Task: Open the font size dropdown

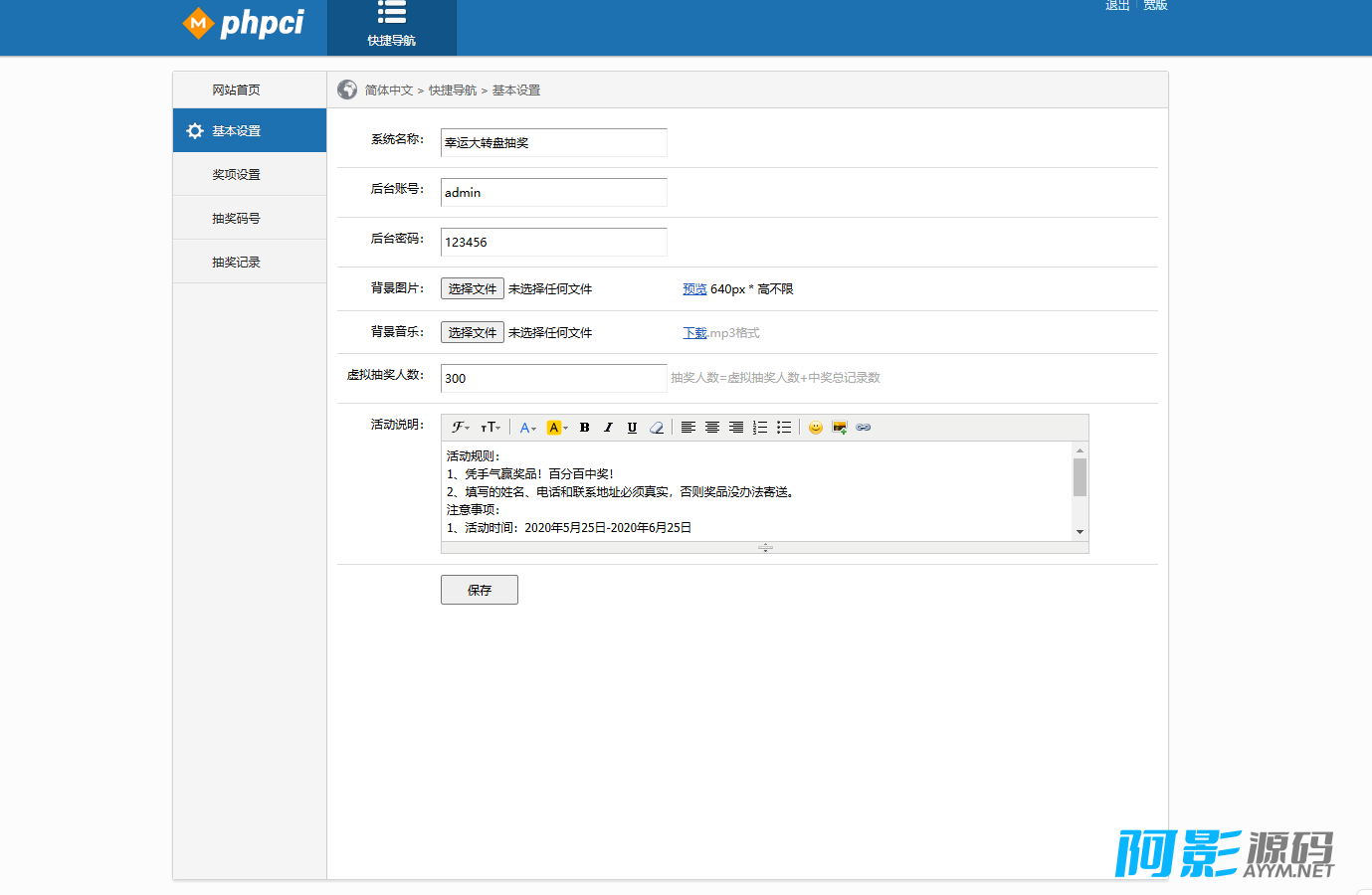Action: click(490, 428)
